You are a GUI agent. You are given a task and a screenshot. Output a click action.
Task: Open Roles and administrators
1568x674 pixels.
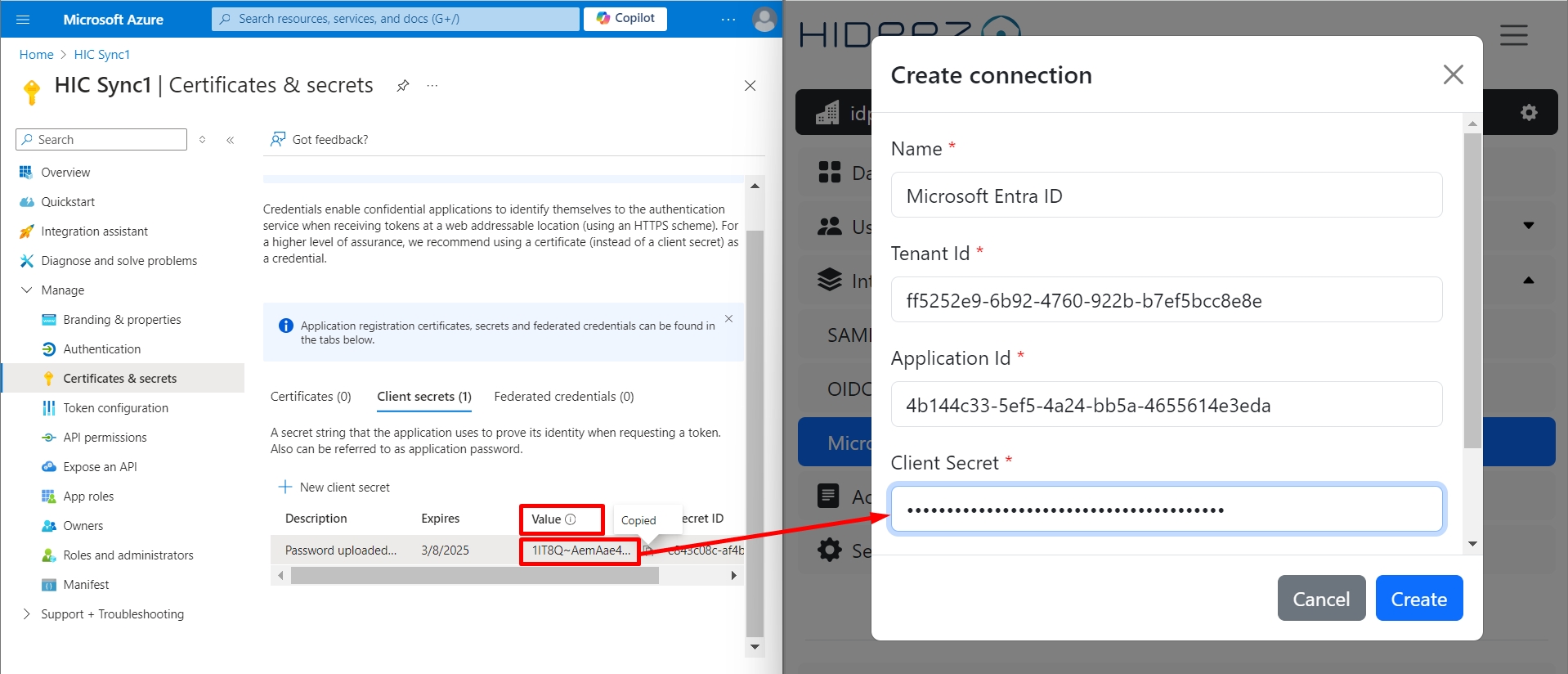[128, 555]
